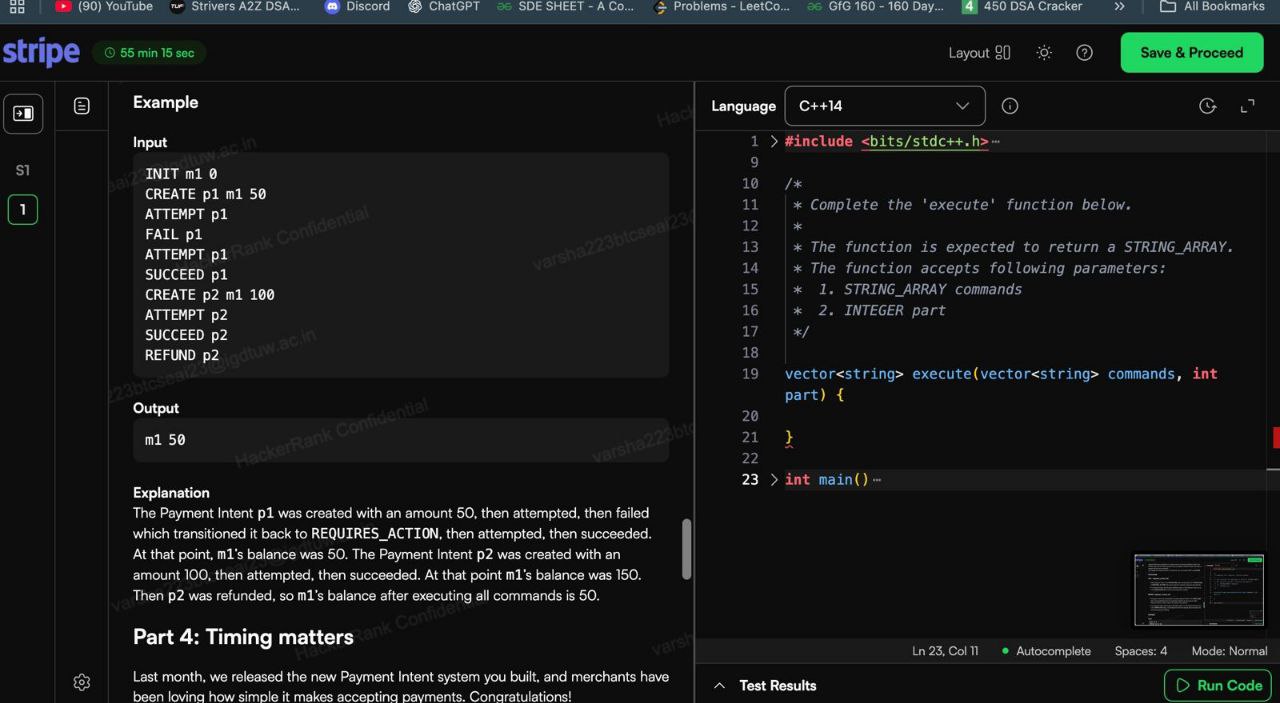
Task: Click the language info icon
Action: [1010, 106]
